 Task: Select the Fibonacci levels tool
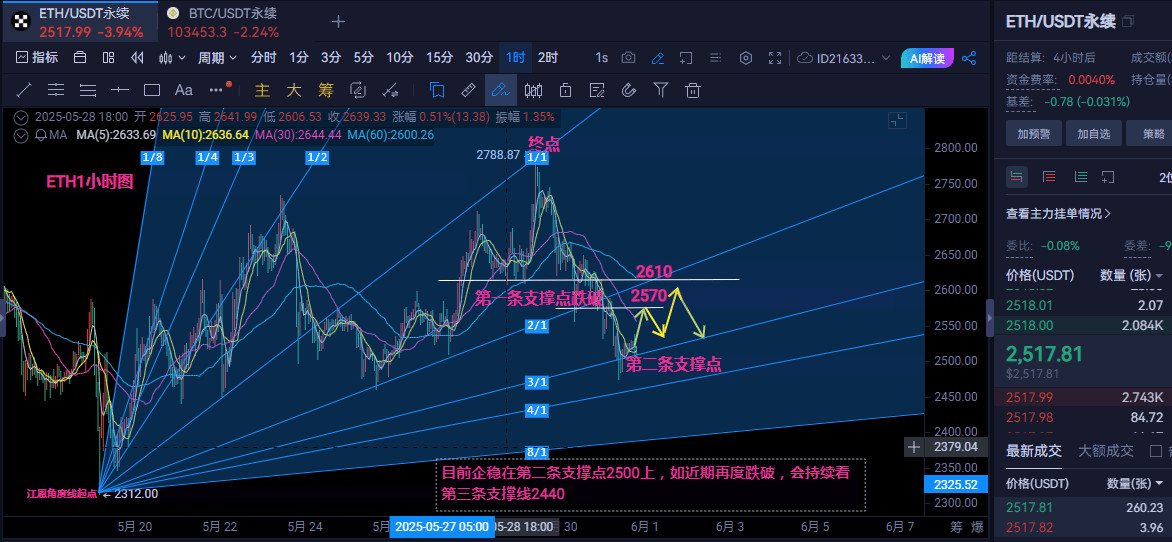coord(88,90)
